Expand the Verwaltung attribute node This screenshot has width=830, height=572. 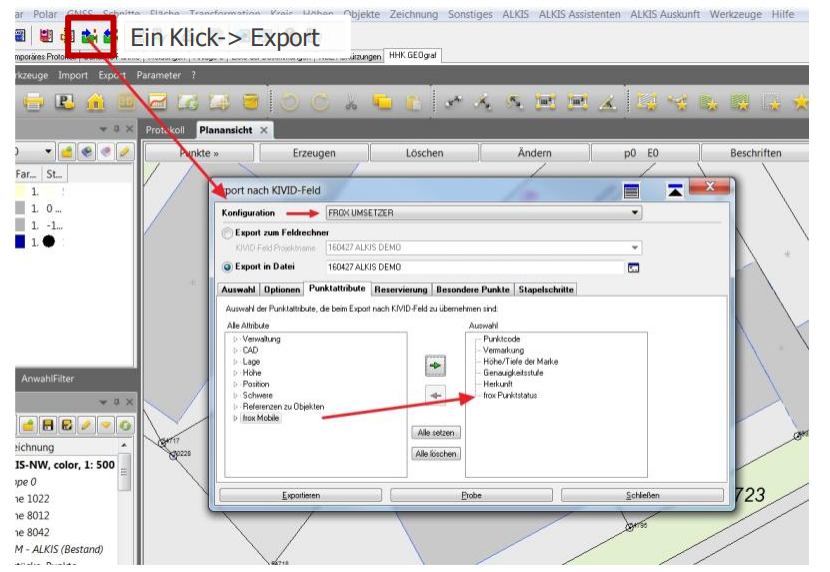coord(236,339)
